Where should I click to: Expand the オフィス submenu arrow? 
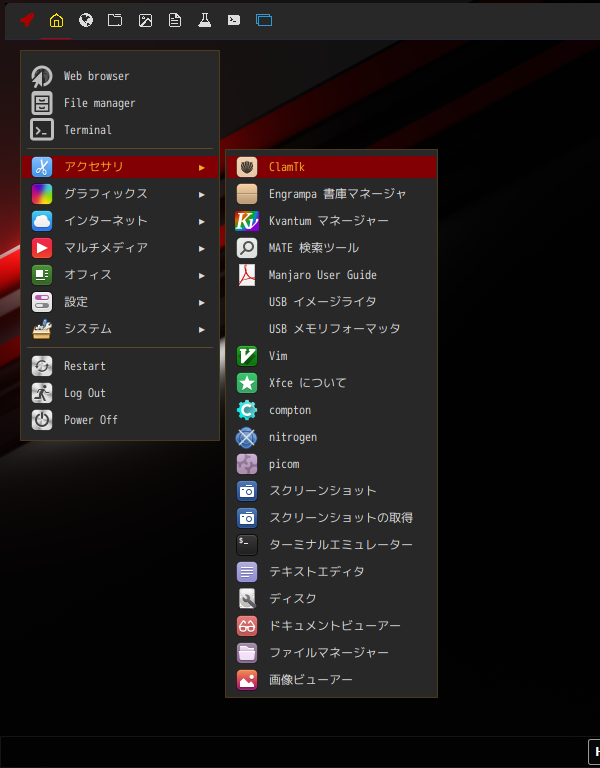202,275
